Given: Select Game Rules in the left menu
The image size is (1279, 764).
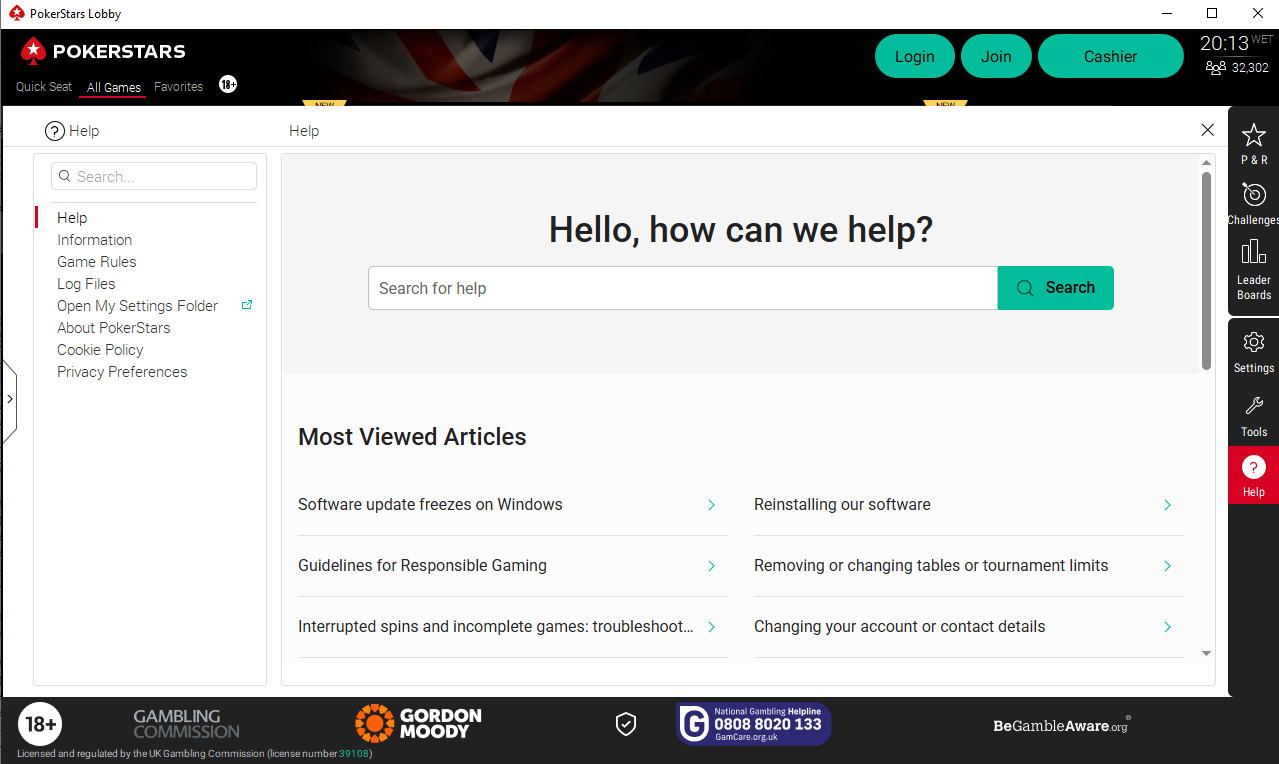Looking at the screenshot, I should 97,262.
